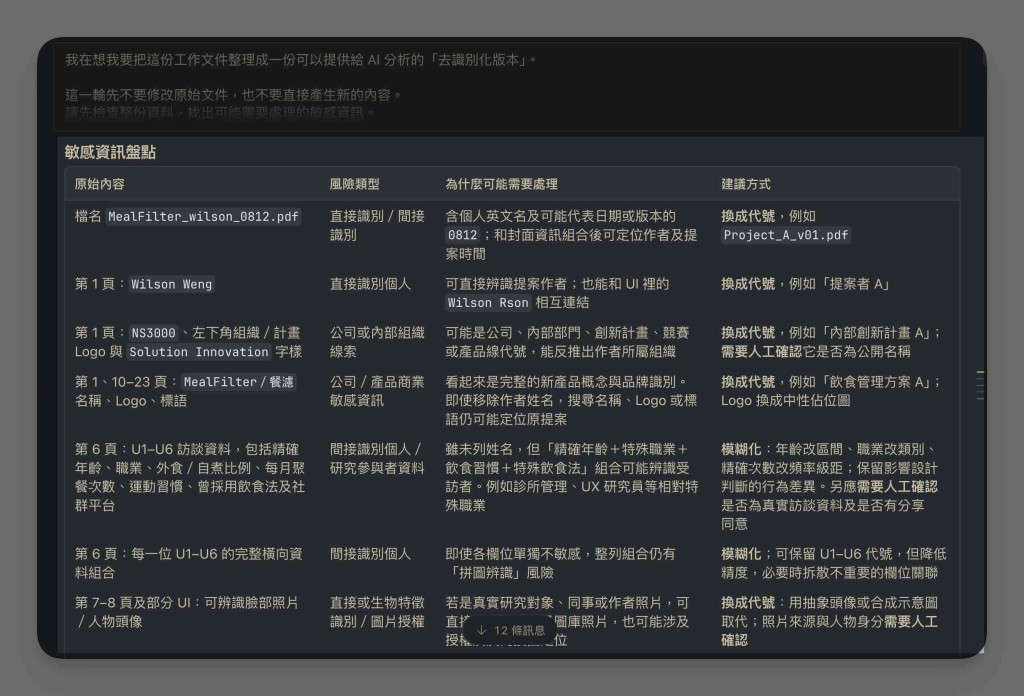Click the Project_A_v01.pdf code chip
Screen dimensions: 1024x696
pos(786,235)
